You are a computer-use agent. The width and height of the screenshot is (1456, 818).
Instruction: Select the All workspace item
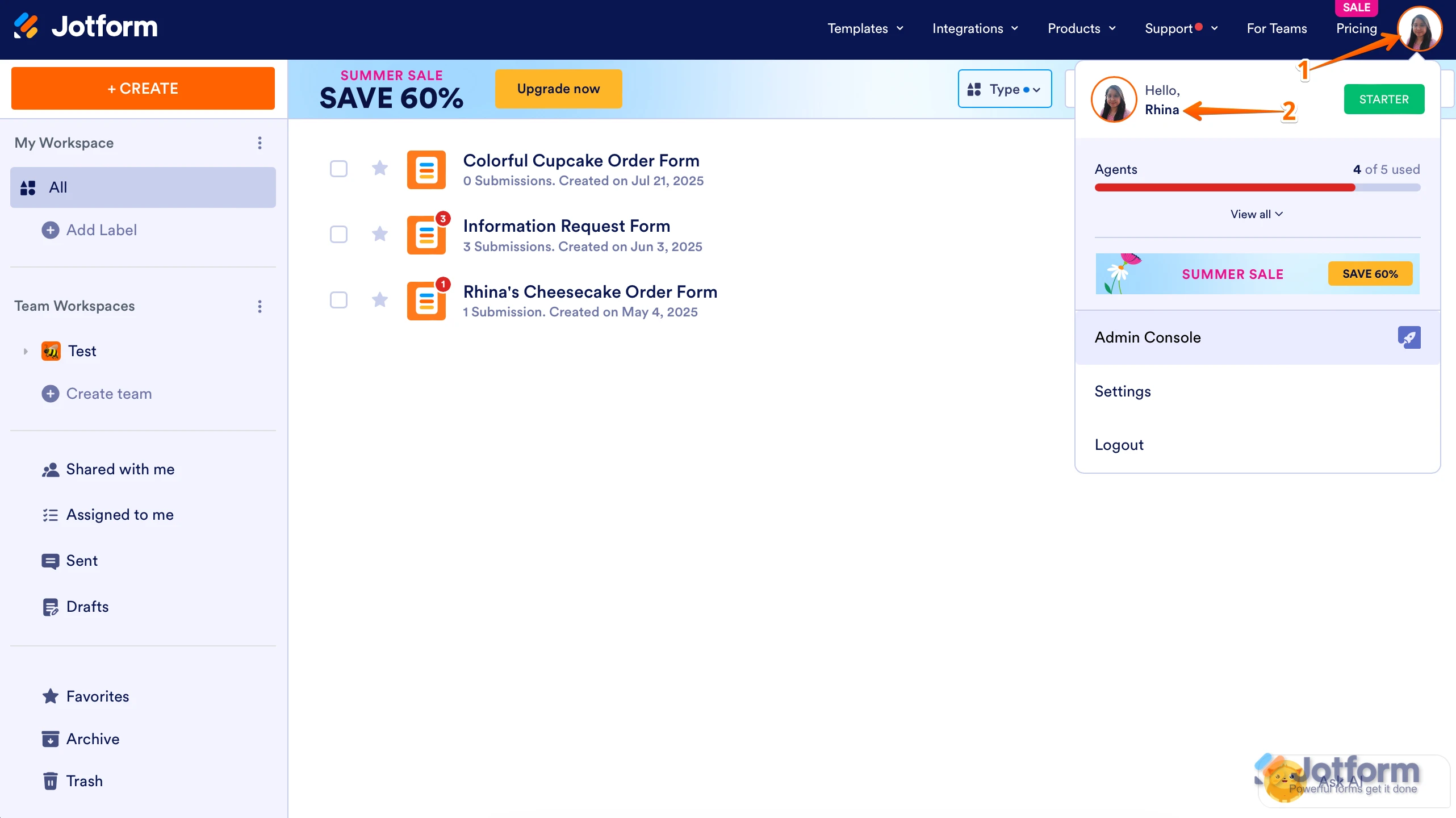(x=143, y=187)
